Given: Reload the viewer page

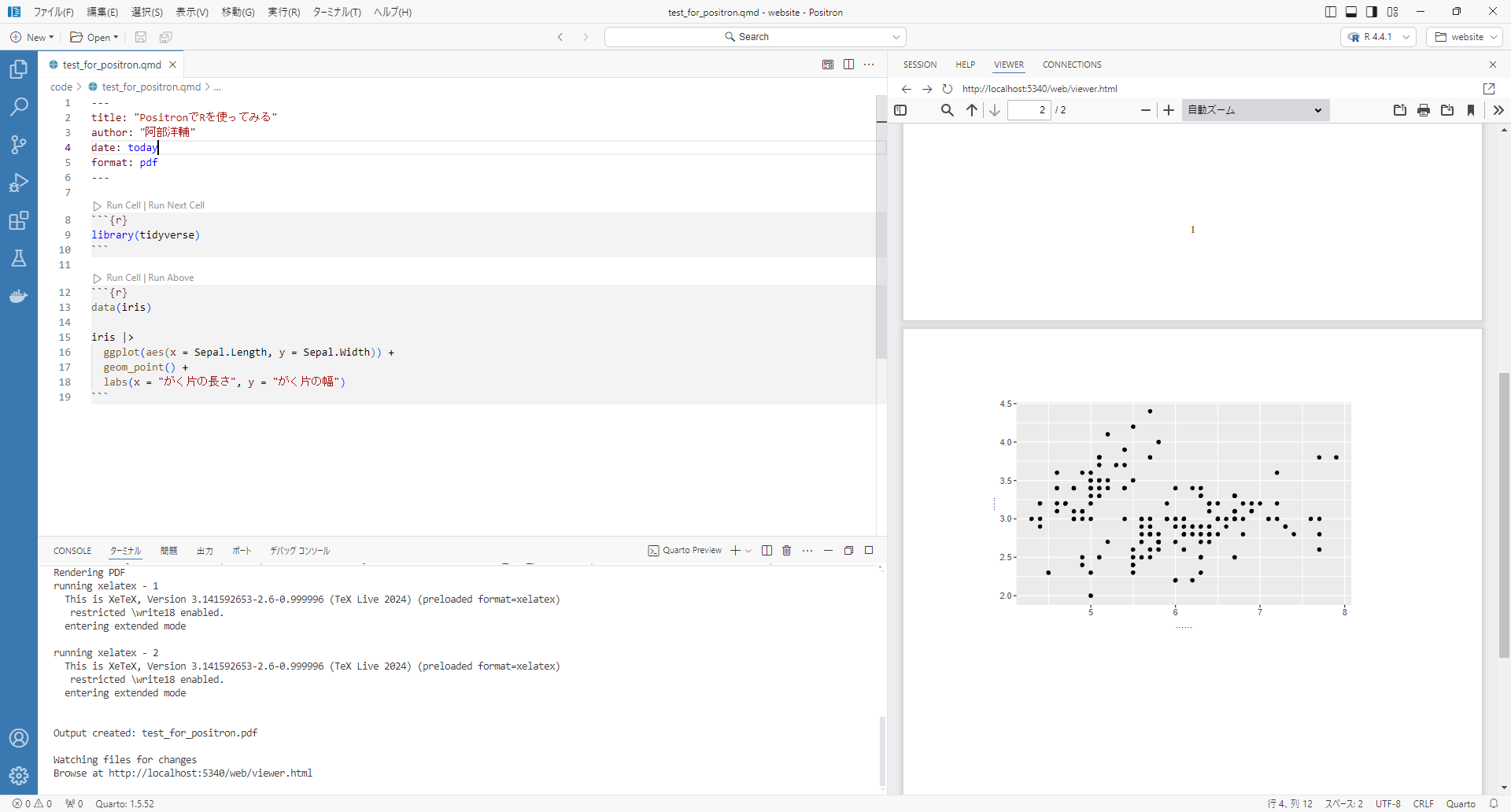Looking at the screenshot, I should pos(948,89).
